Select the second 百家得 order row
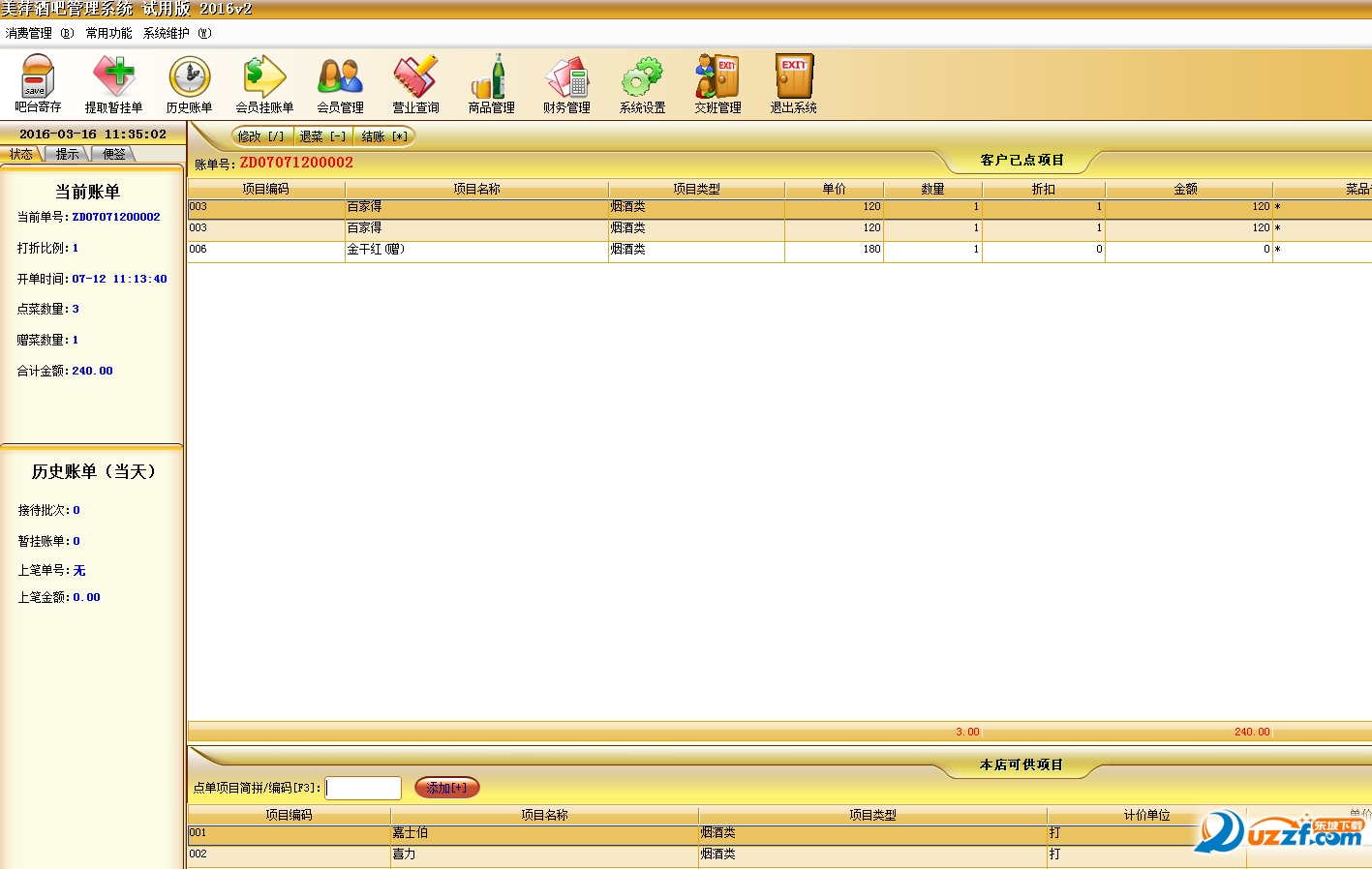1372x869 pixels. (x=779, y=229)
